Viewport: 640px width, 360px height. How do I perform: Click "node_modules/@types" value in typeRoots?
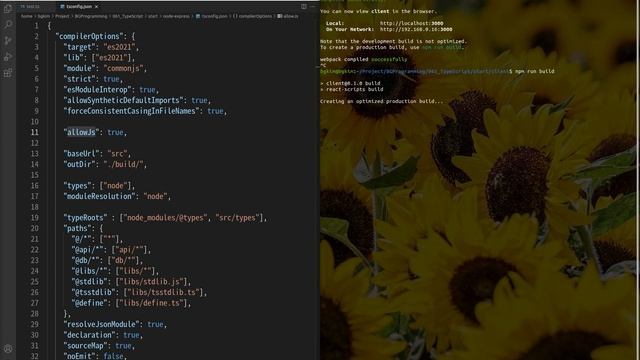165,218
